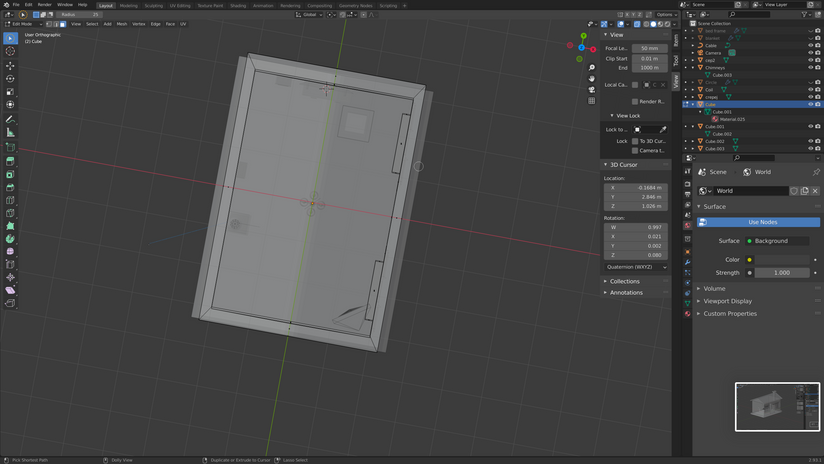
Task: Click the Use Nodes button
Action: point(758,222)
